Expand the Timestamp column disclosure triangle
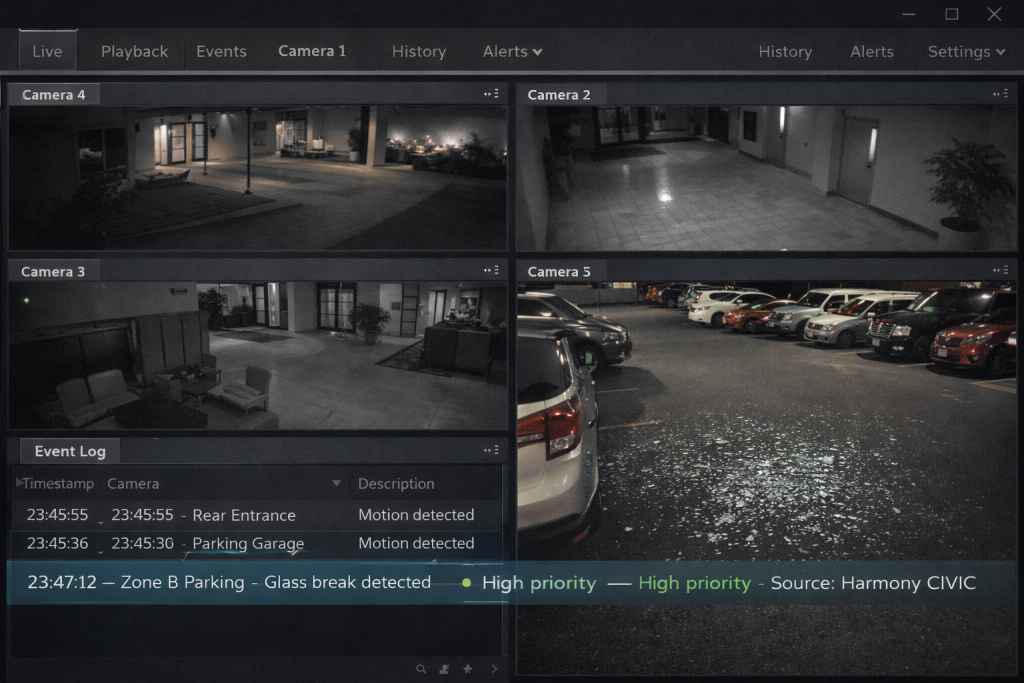Viewport: 1024px width, 683px height. click(17, 483)
